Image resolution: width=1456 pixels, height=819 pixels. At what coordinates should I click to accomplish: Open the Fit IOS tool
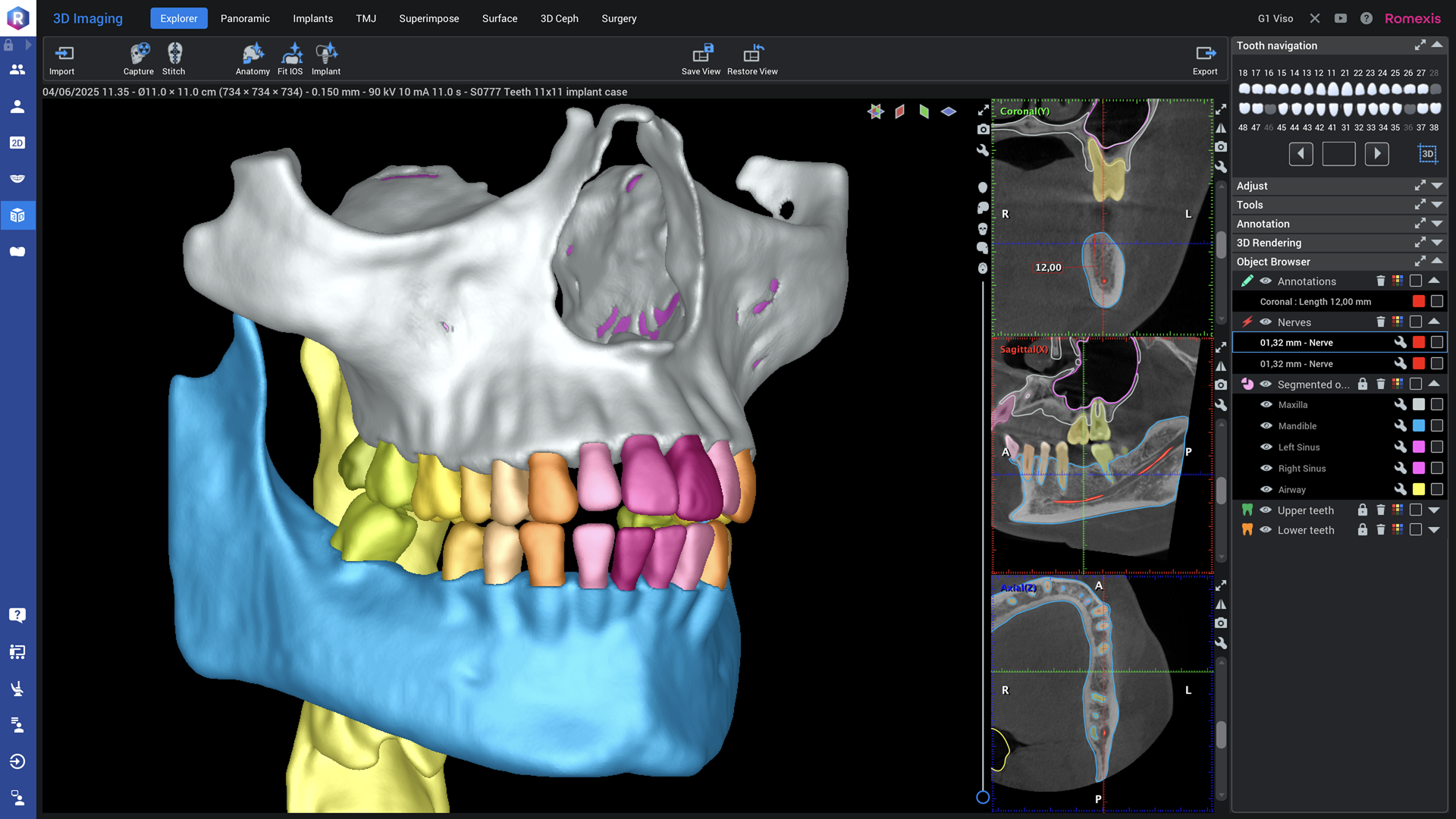point(290,54)
